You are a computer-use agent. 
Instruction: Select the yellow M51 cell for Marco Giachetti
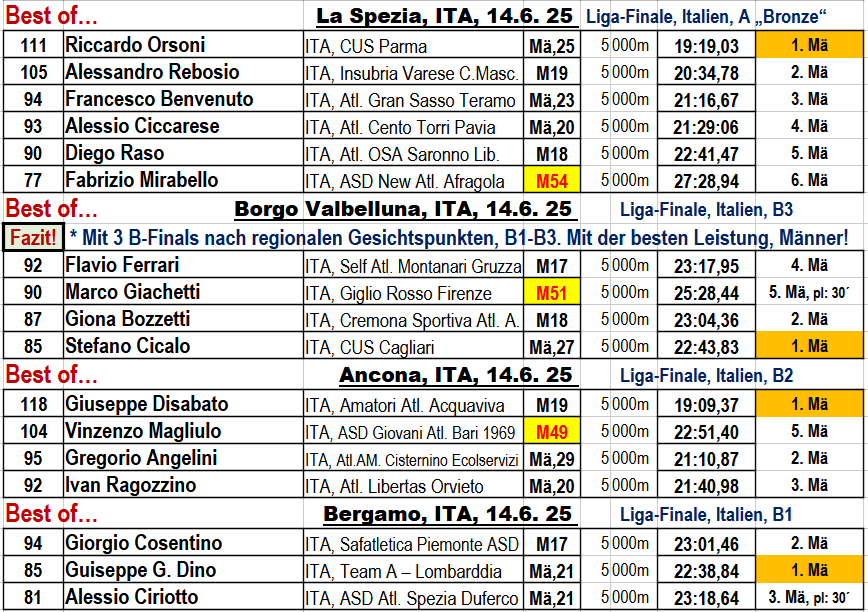coord(552,292)
